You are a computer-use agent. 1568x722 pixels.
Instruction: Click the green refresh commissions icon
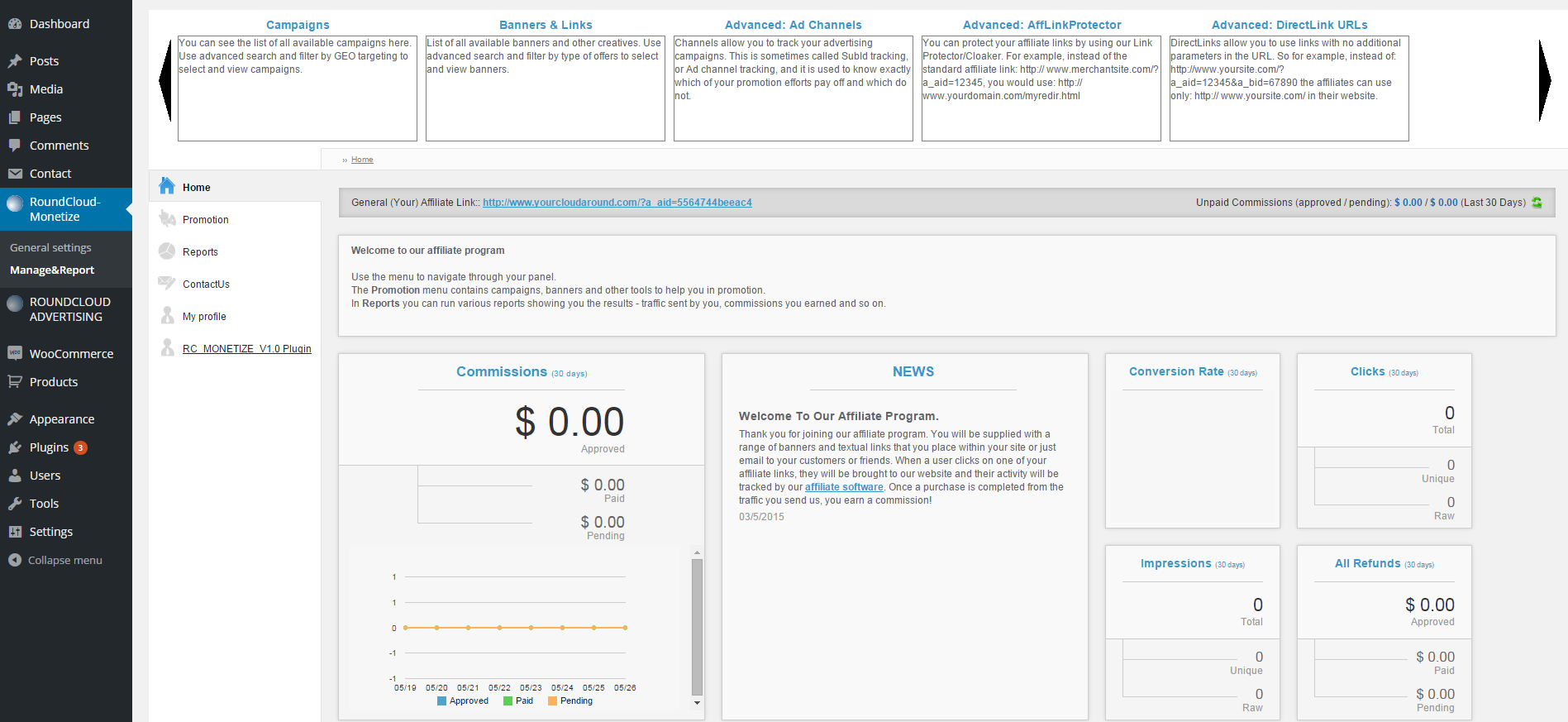click(1537, 203)
